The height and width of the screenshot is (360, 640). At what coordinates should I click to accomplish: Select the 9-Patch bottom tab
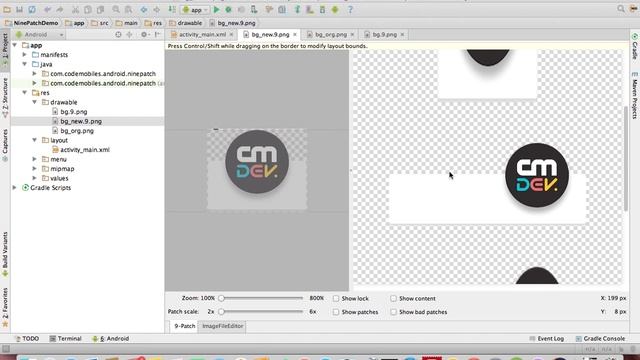pos(184,326)
